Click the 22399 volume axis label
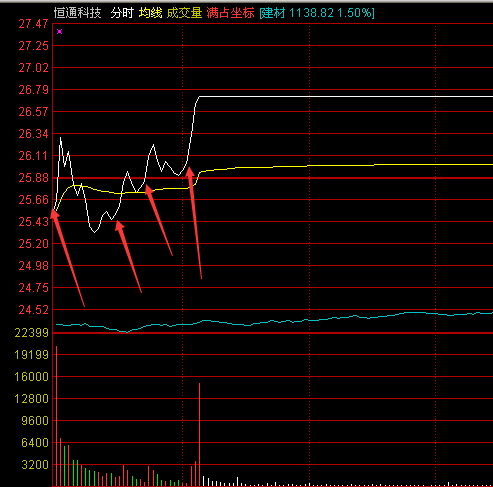This screenshot has height=487, width=493. (32, 333)
